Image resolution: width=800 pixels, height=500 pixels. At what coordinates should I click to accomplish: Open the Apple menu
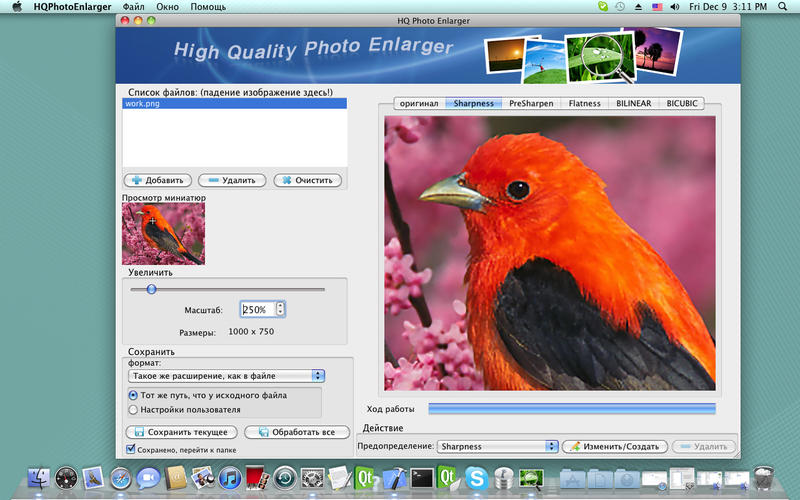pos(17,7)
